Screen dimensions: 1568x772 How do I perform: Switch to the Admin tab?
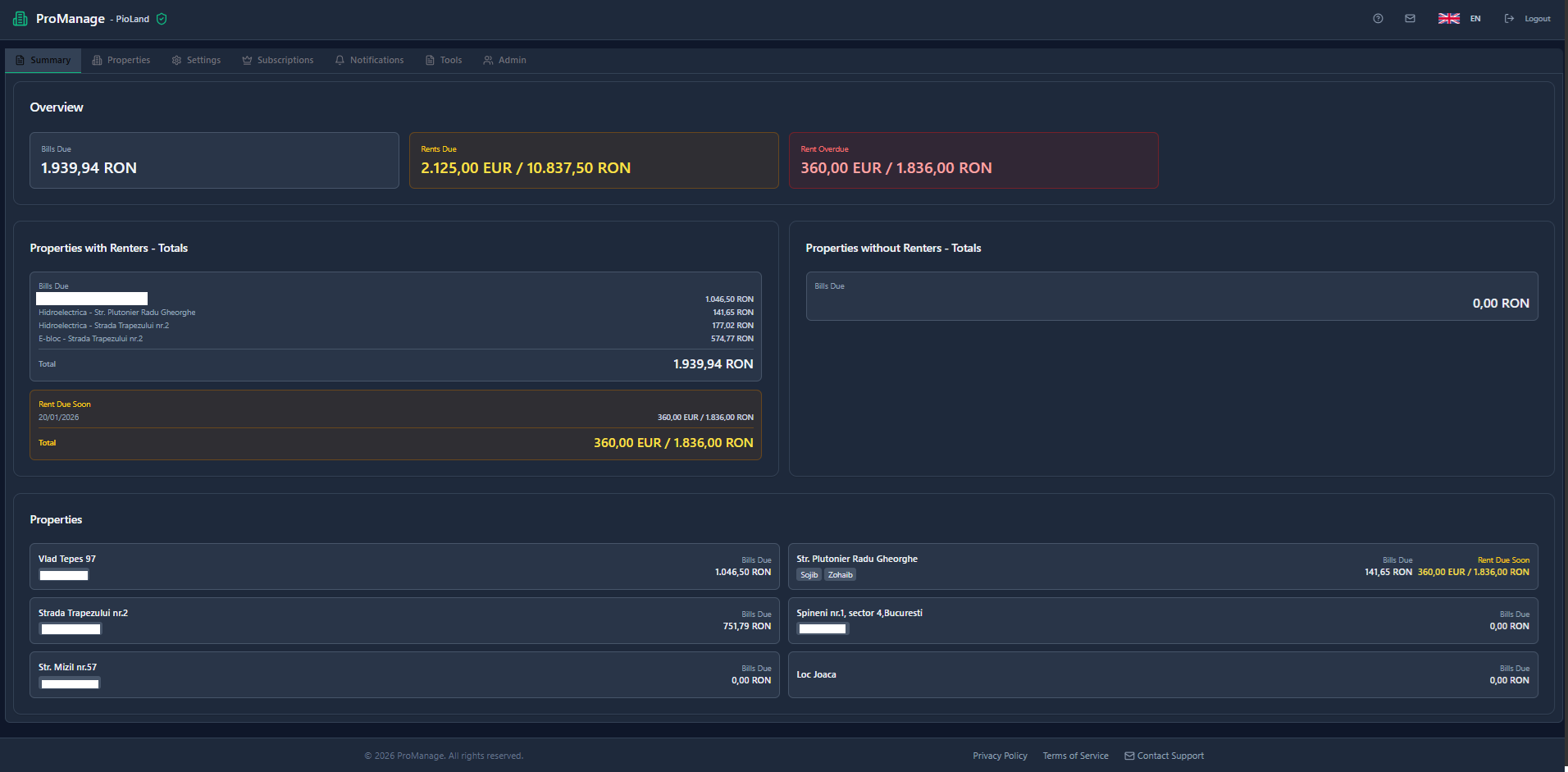(504, 59)
